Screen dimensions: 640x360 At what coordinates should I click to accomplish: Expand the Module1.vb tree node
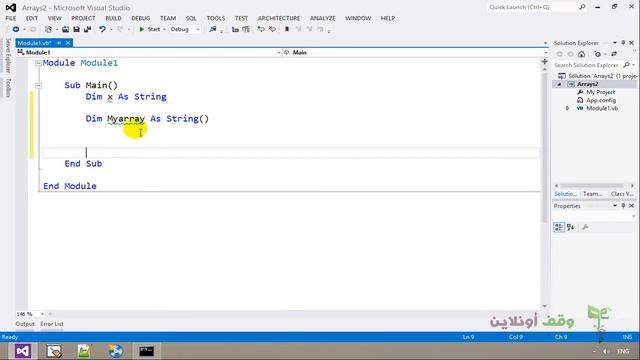567,109
